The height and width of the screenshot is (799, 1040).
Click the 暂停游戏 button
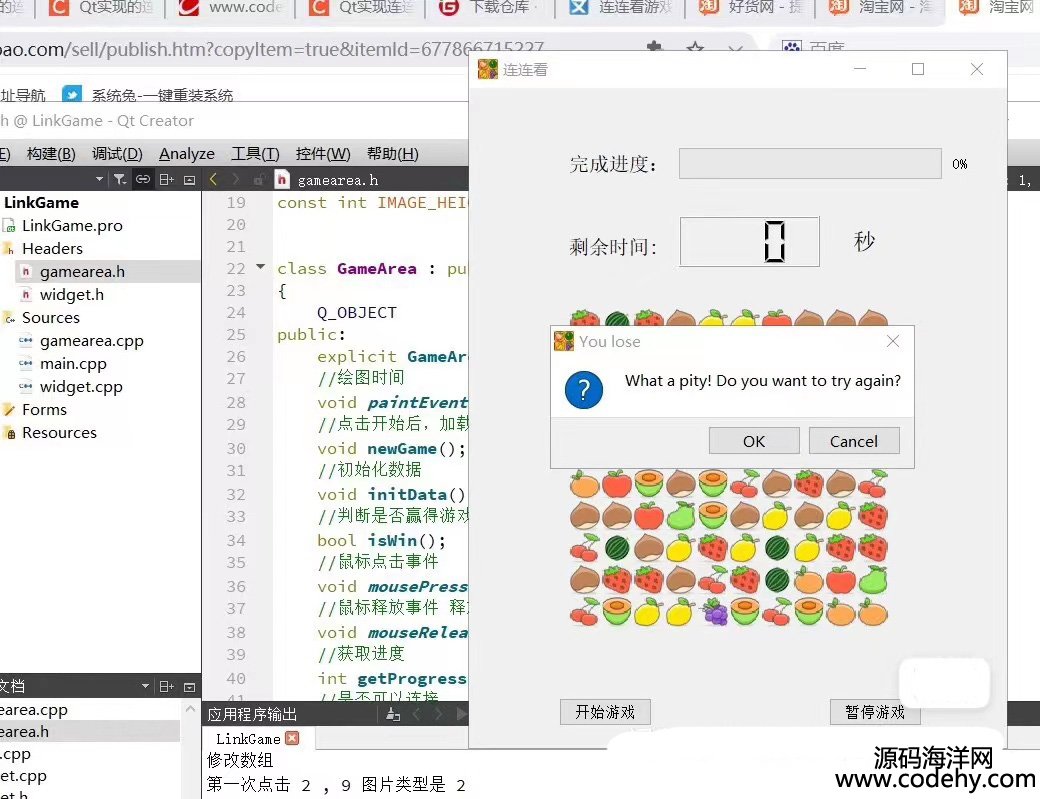[874, 711]
